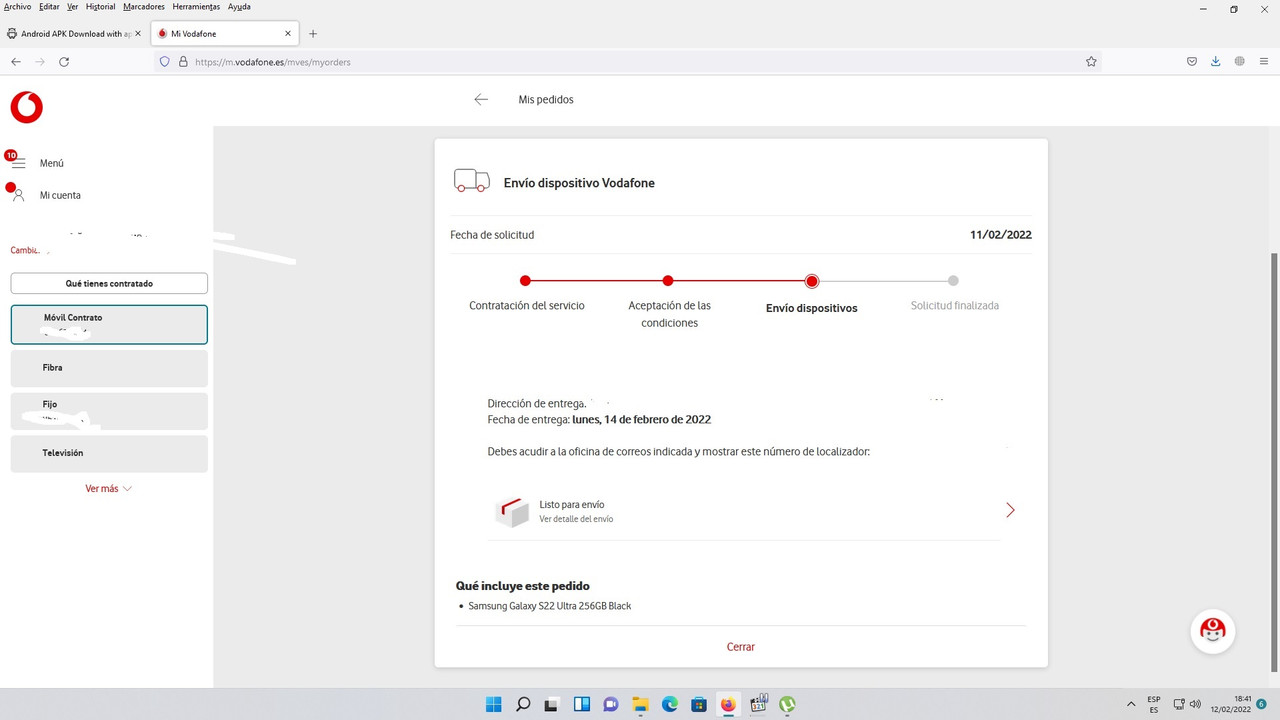Click the Vodafone logo
Screen dimensions: 1280x720
26,107
